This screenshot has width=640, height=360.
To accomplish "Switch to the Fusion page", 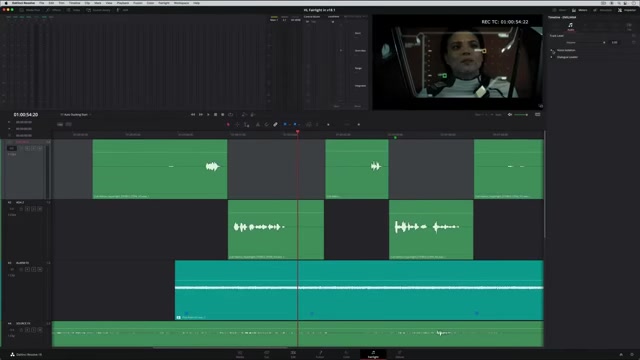I will pos(320,354).
